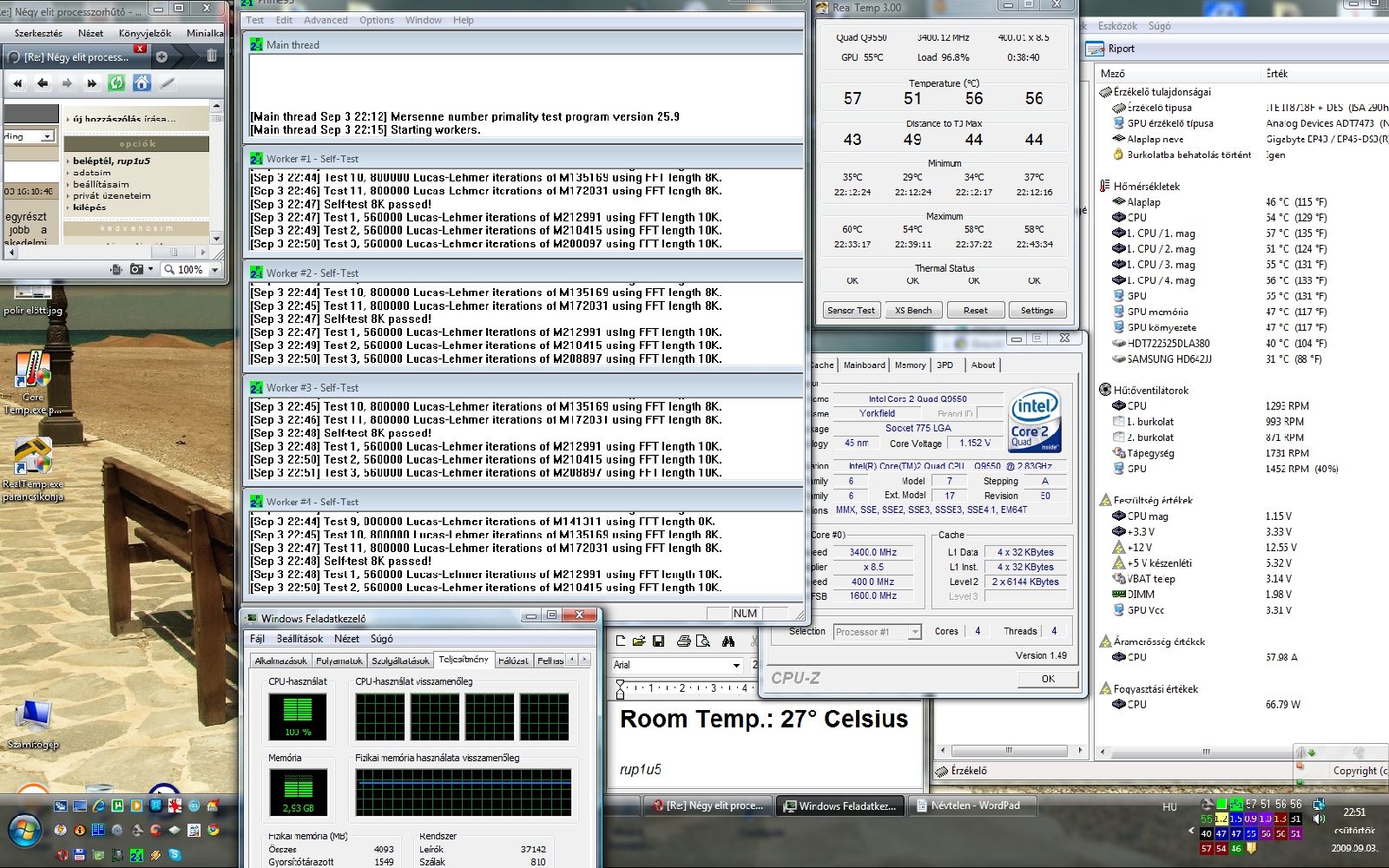Expand the 'új hozzászólás írása' link arrow

68,119
